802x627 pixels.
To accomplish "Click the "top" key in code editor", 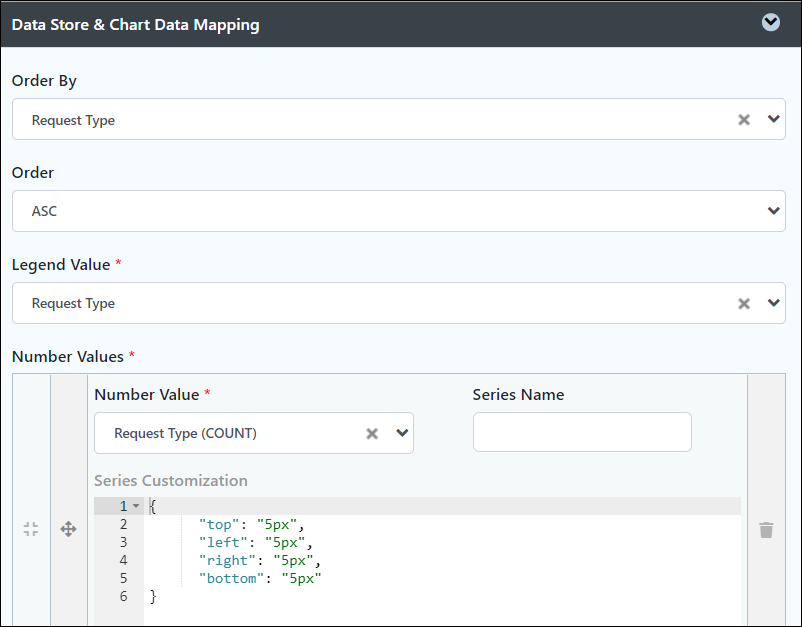I will (x=219, y=525).
